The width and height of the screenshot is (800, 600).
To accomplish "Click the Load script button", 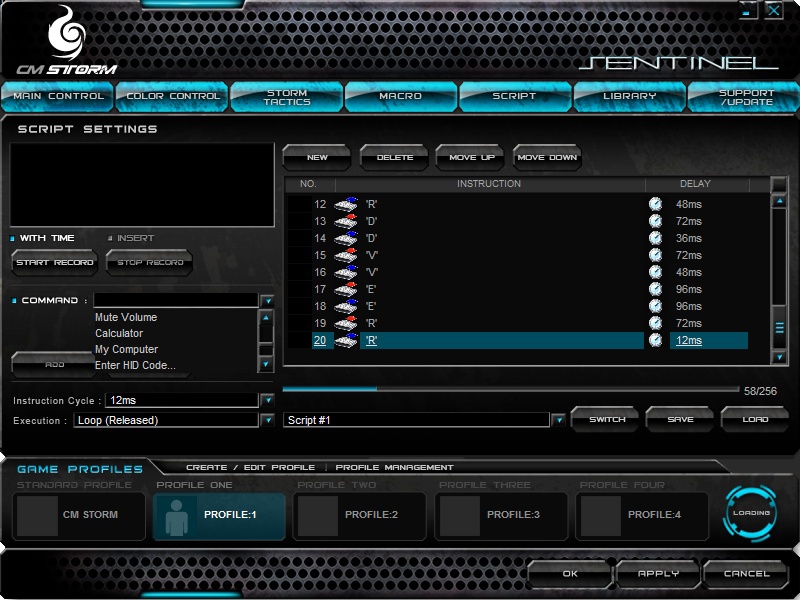I will point(755,419).
